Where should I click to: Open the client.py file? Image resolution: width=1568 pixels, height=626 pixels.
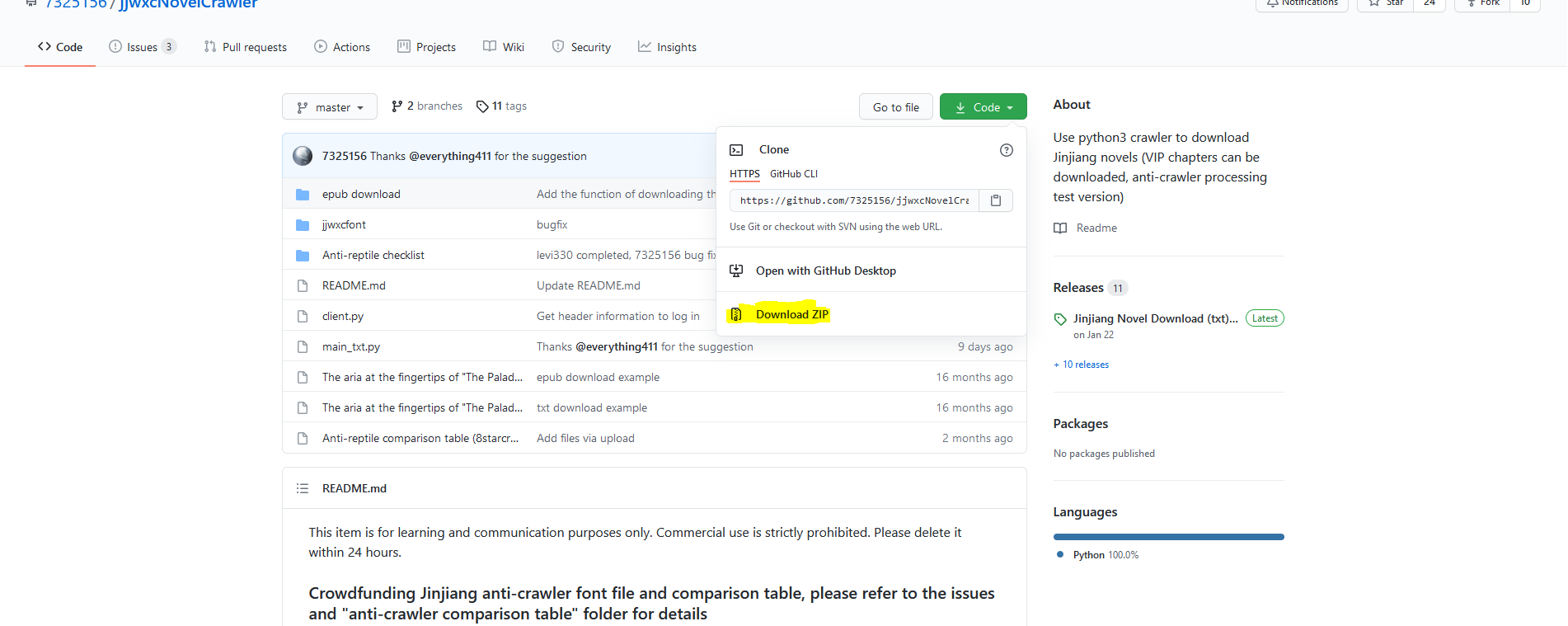click(343, 317)
